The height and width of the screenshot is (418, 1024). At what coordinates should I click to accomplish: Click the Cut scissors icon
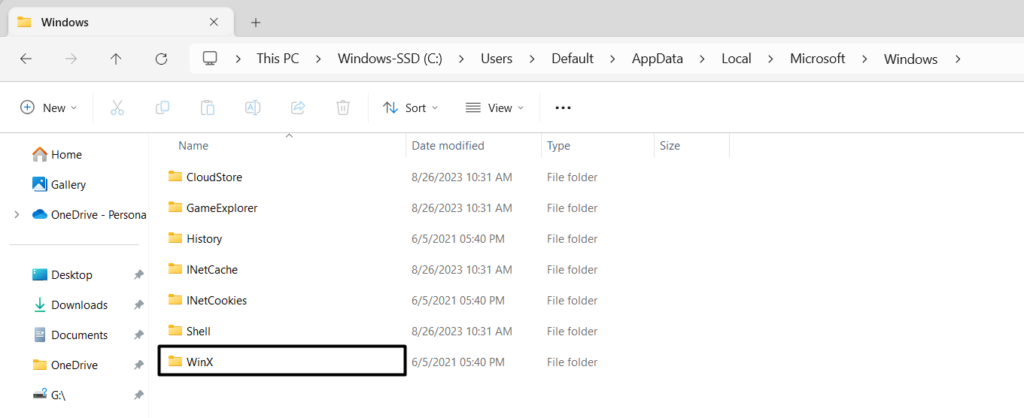118,108
